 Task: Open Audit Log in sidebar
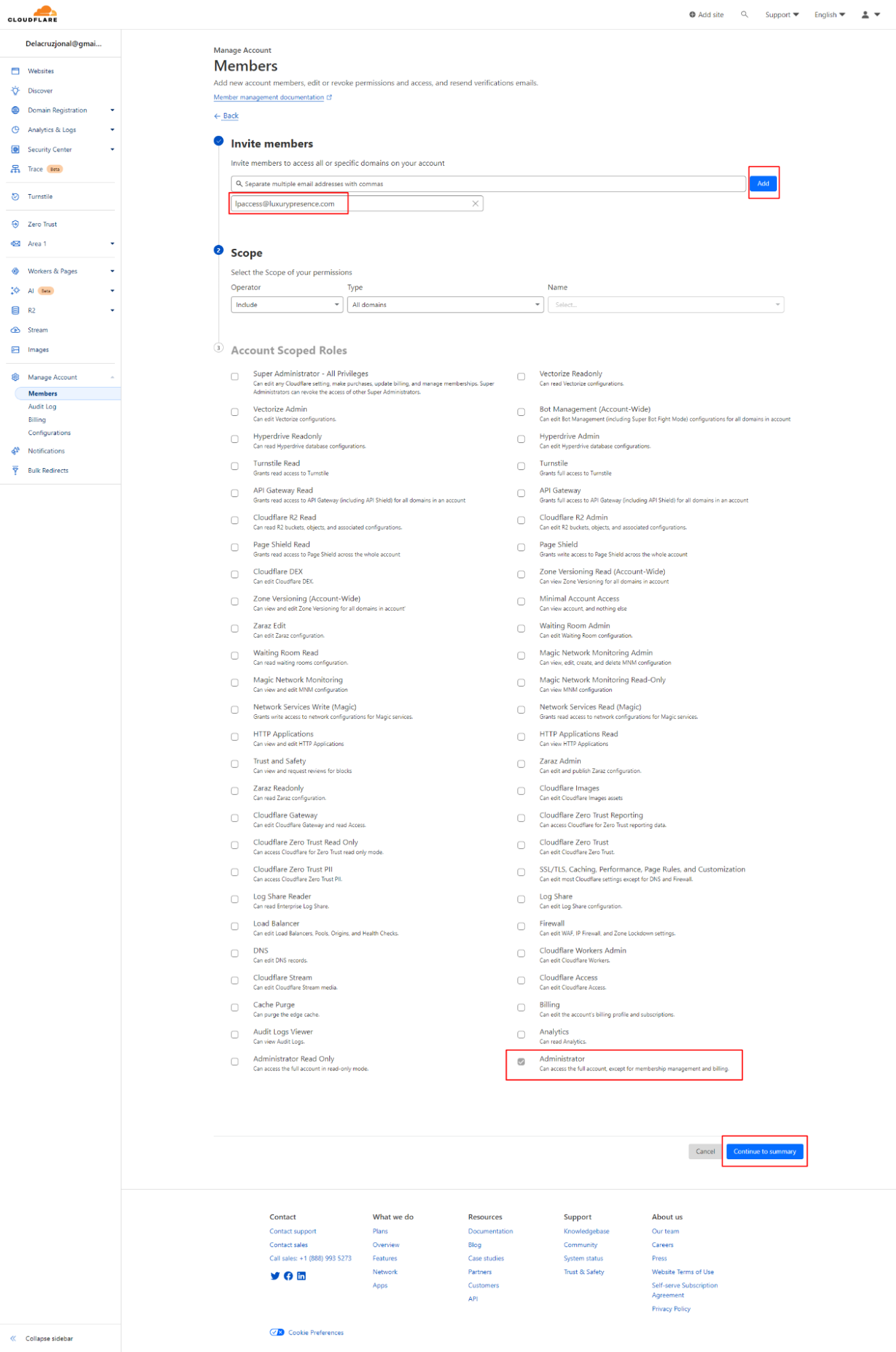42,406
